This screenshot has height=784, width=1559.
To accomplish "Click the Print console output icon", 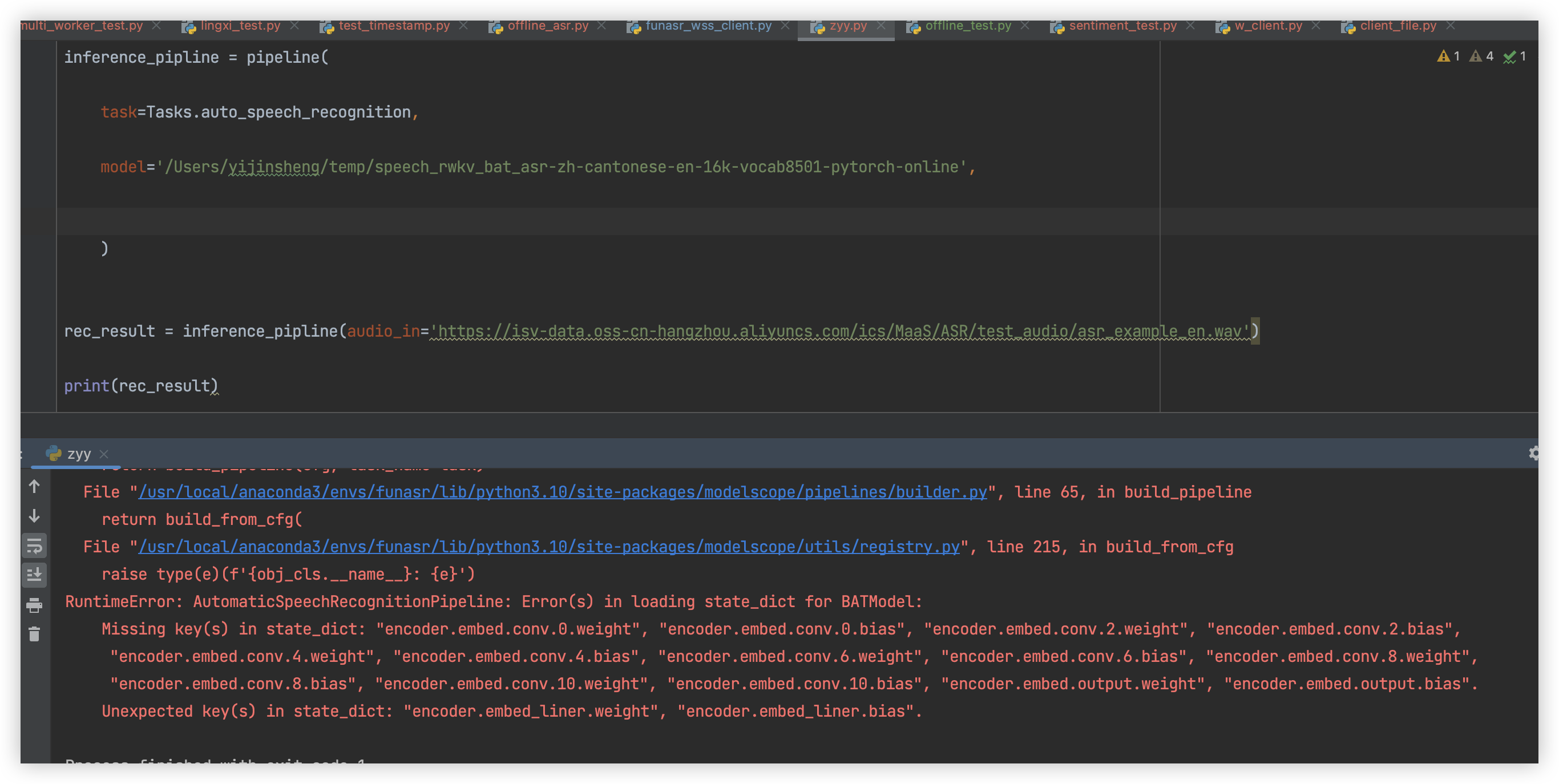I will 34,605.
